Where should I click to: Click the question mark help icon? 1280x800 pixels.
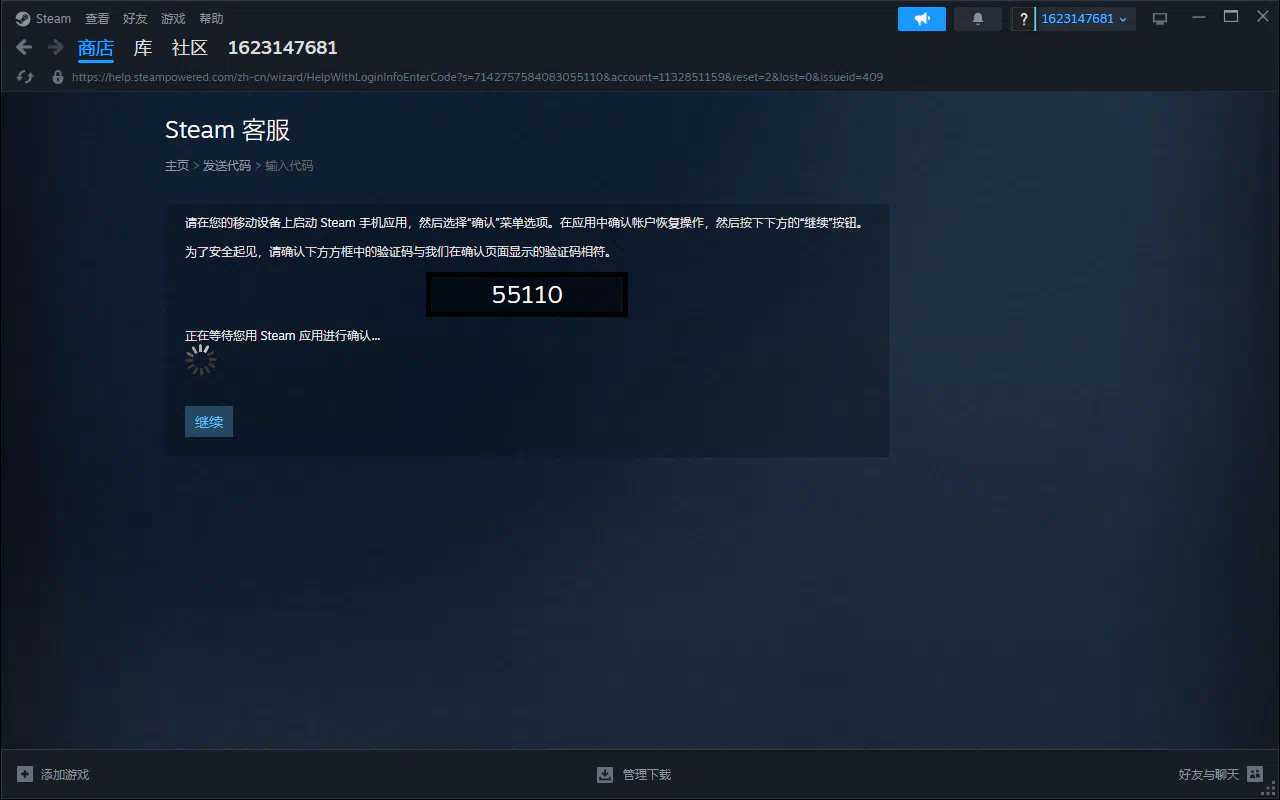coord(1023,19)
